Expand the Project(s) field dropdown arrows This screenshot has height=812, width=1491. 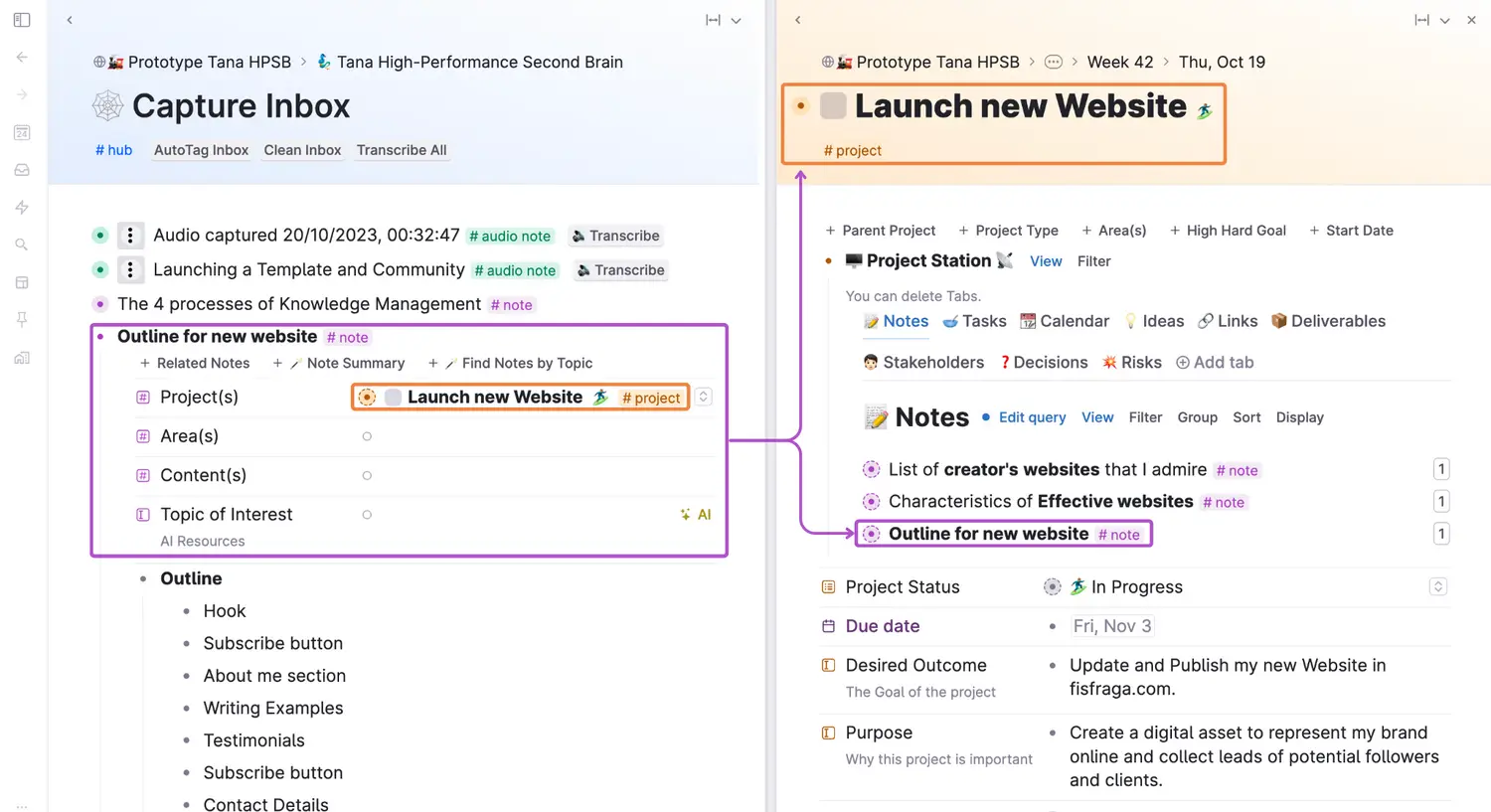704,397
